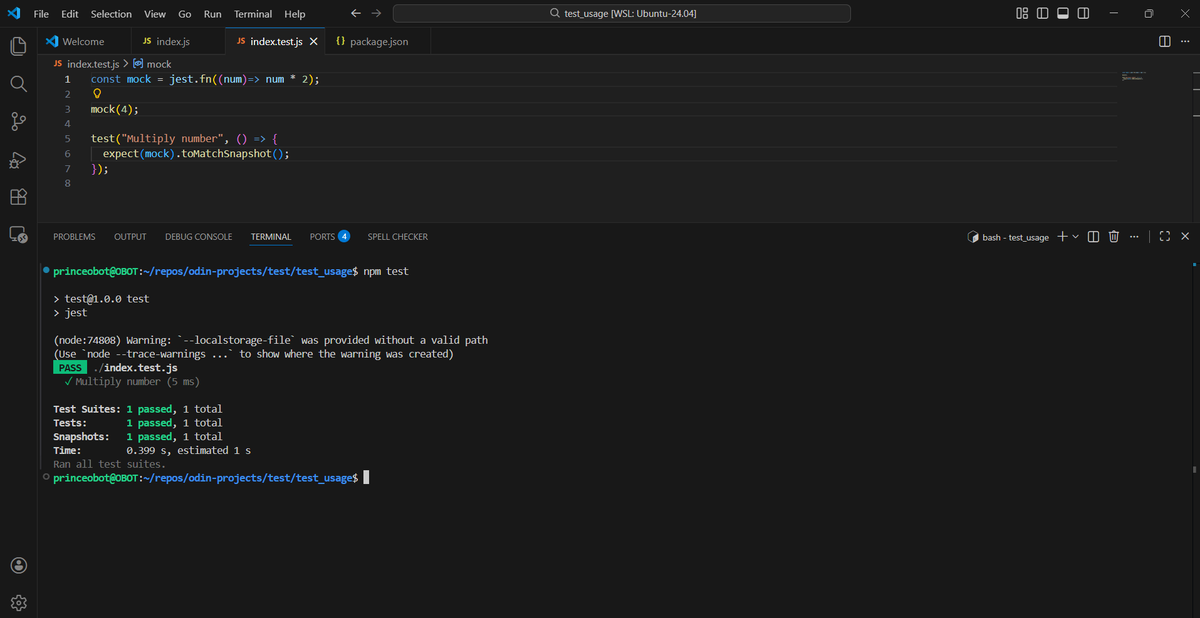1200x618 pixels.
Task: Switch to the Welcome tab
Action: (84, 42)
